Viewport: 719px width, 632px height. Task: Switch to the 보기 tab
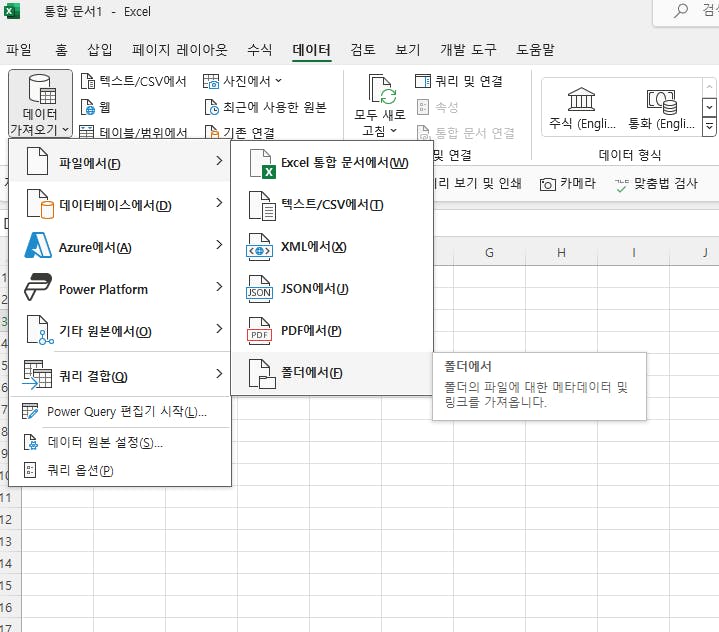pyautogui.click(x=408, y=50)
